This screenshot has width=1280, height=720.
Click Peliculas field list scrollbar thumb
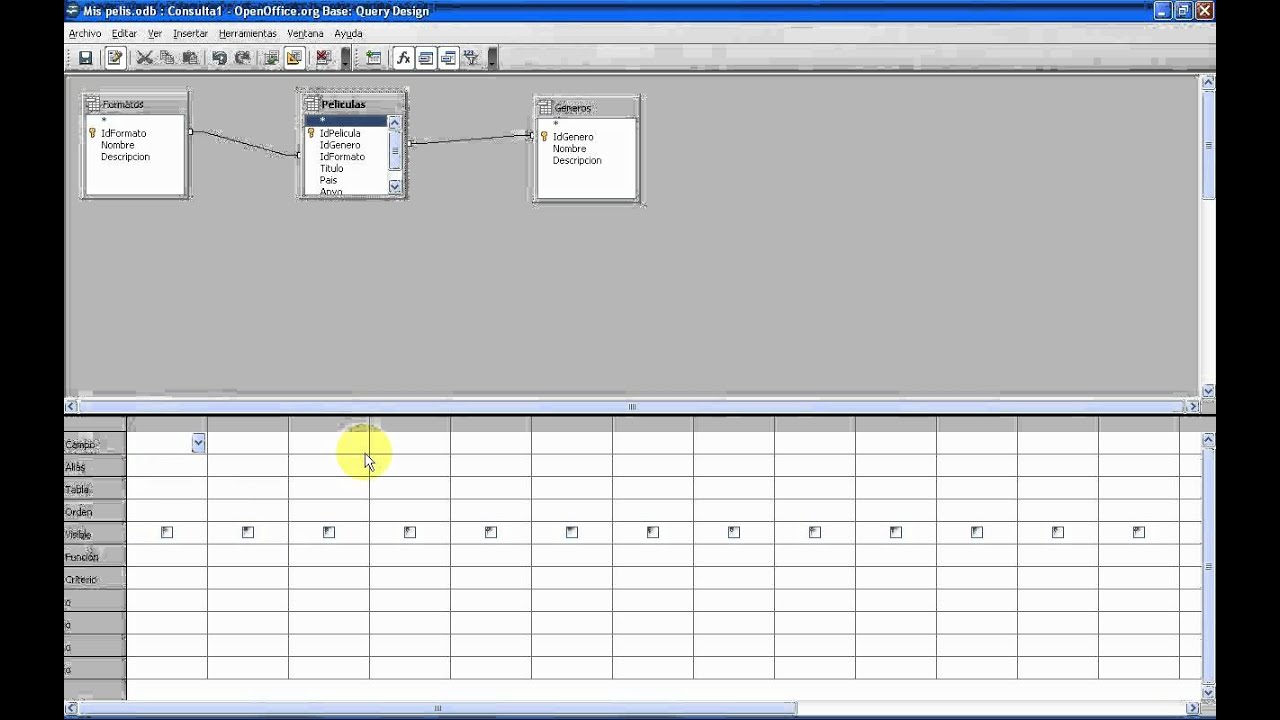[x=394, y=150]
